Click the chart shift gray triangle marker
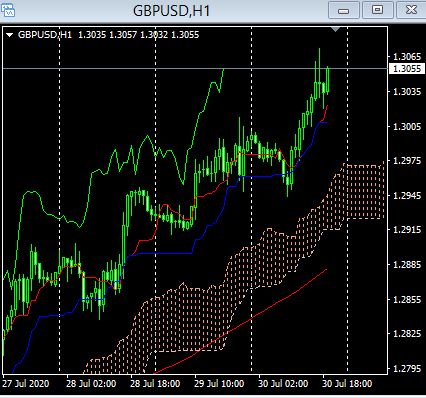The width and height of the screenshot is (426, 398). (336, 30)
